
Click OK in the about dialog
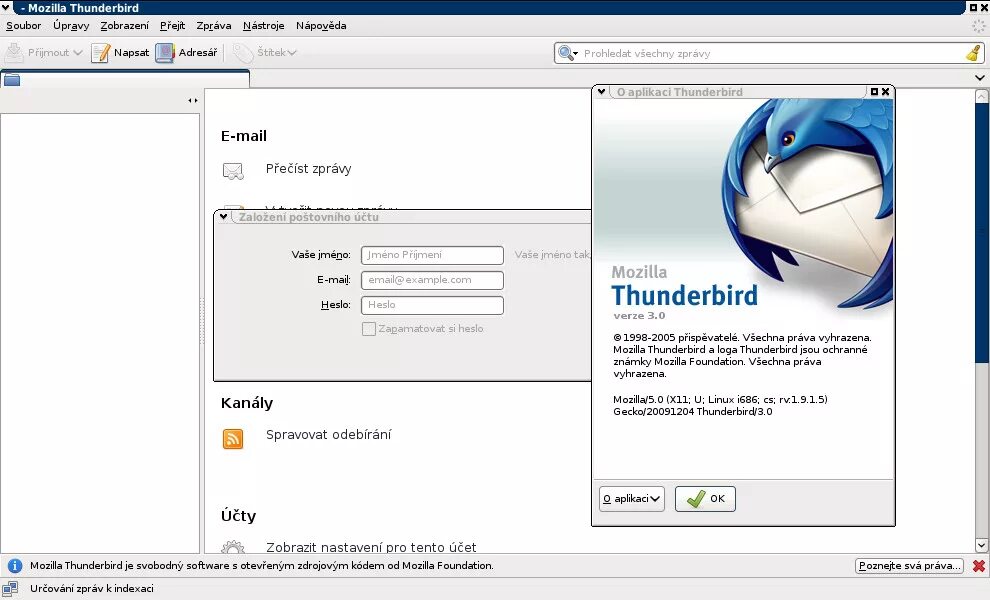click(705, 499)
